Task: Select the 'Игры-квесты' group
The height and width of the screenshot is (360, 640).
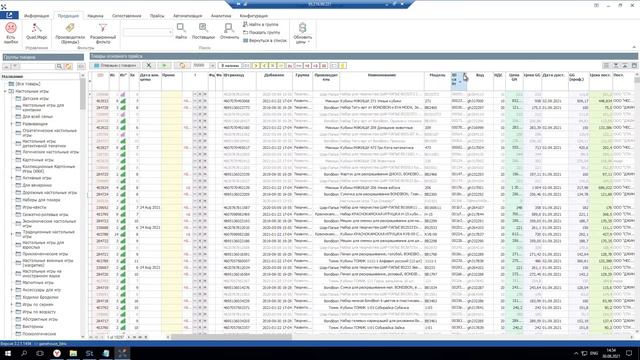Action: click(x=34, y=207)
